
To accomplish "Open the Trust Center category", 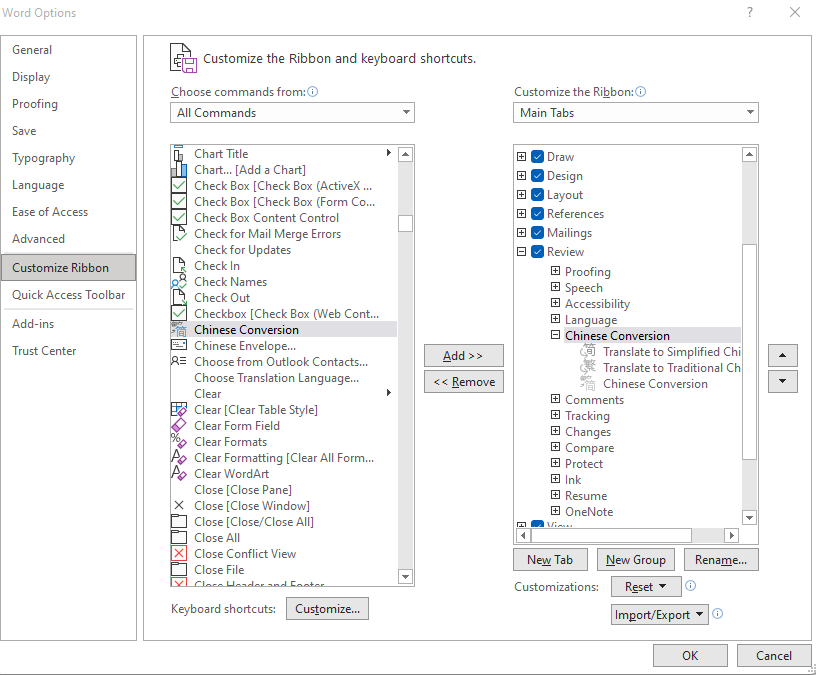I will click(68, 351).
